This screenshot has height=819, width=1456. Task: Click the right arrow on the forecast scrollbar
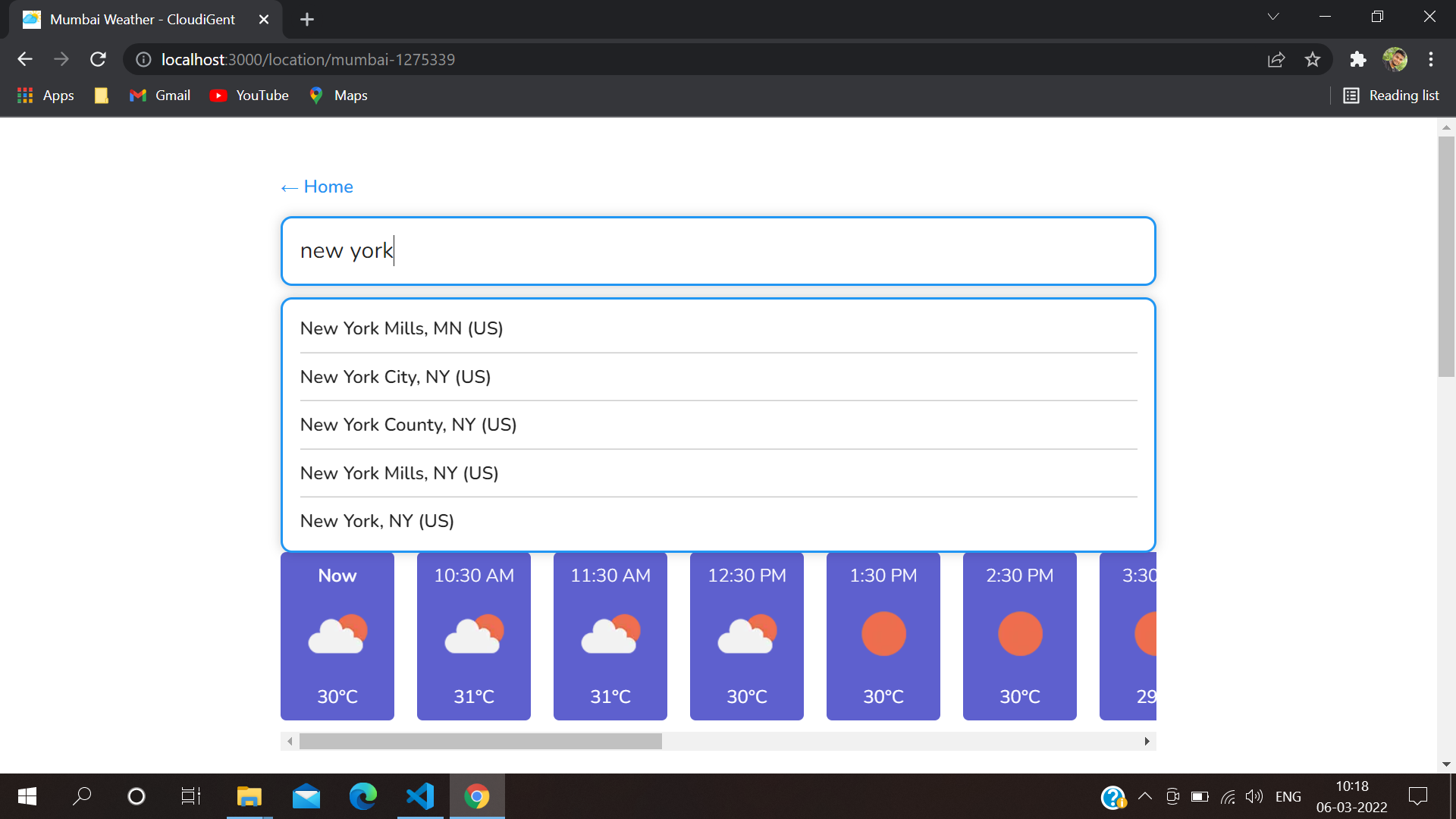click(x=1147, y=742)
